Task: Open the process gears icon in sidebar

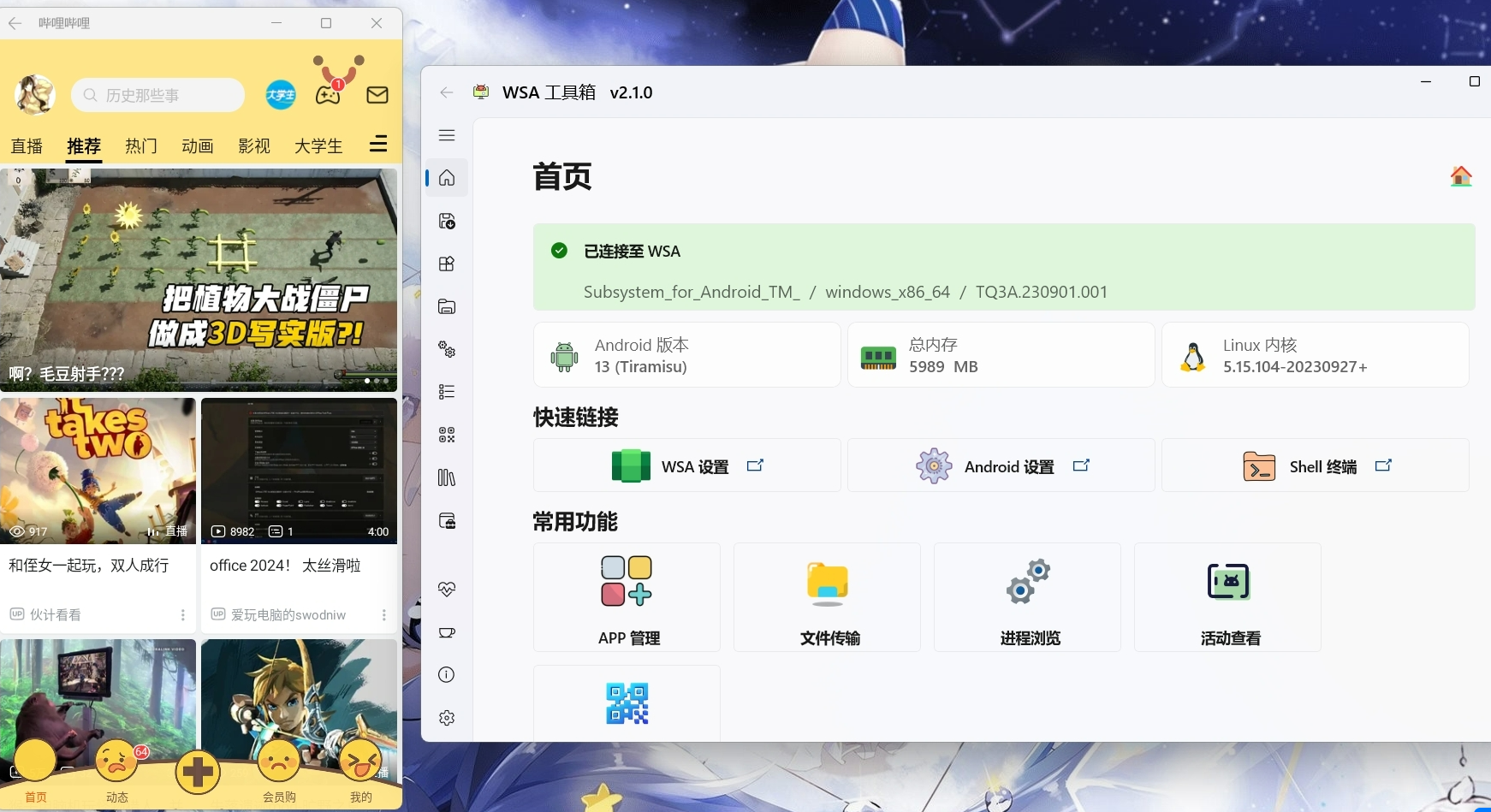Action: click(447, 349)
